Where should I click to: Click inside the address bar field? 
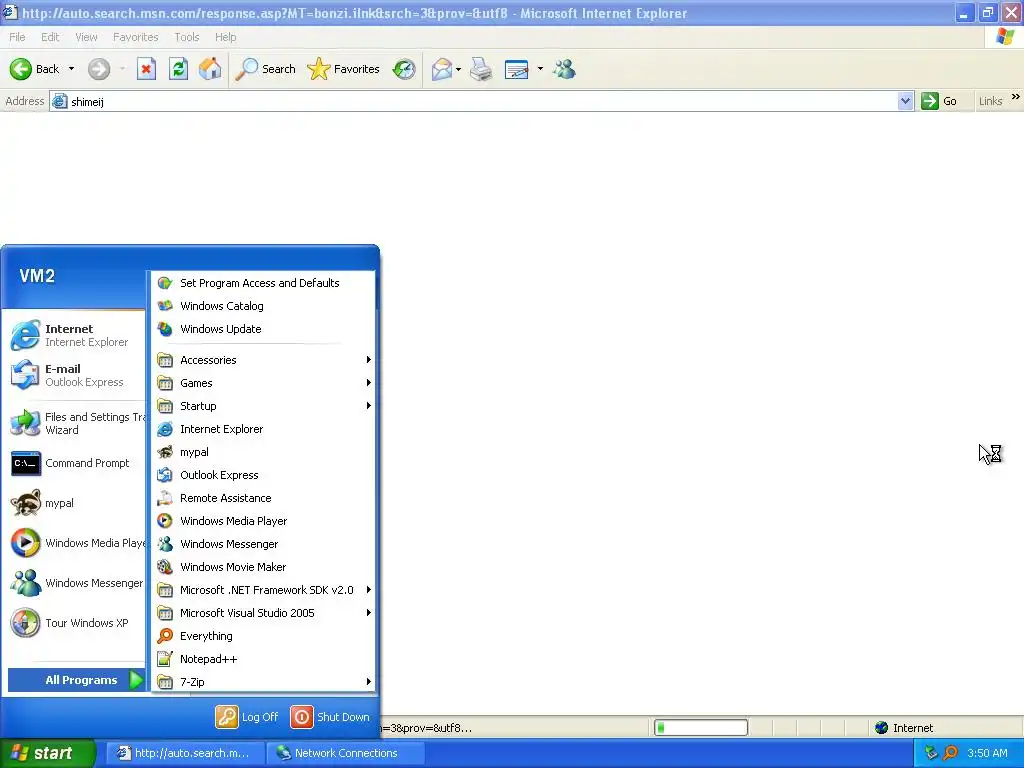[483, 101]
